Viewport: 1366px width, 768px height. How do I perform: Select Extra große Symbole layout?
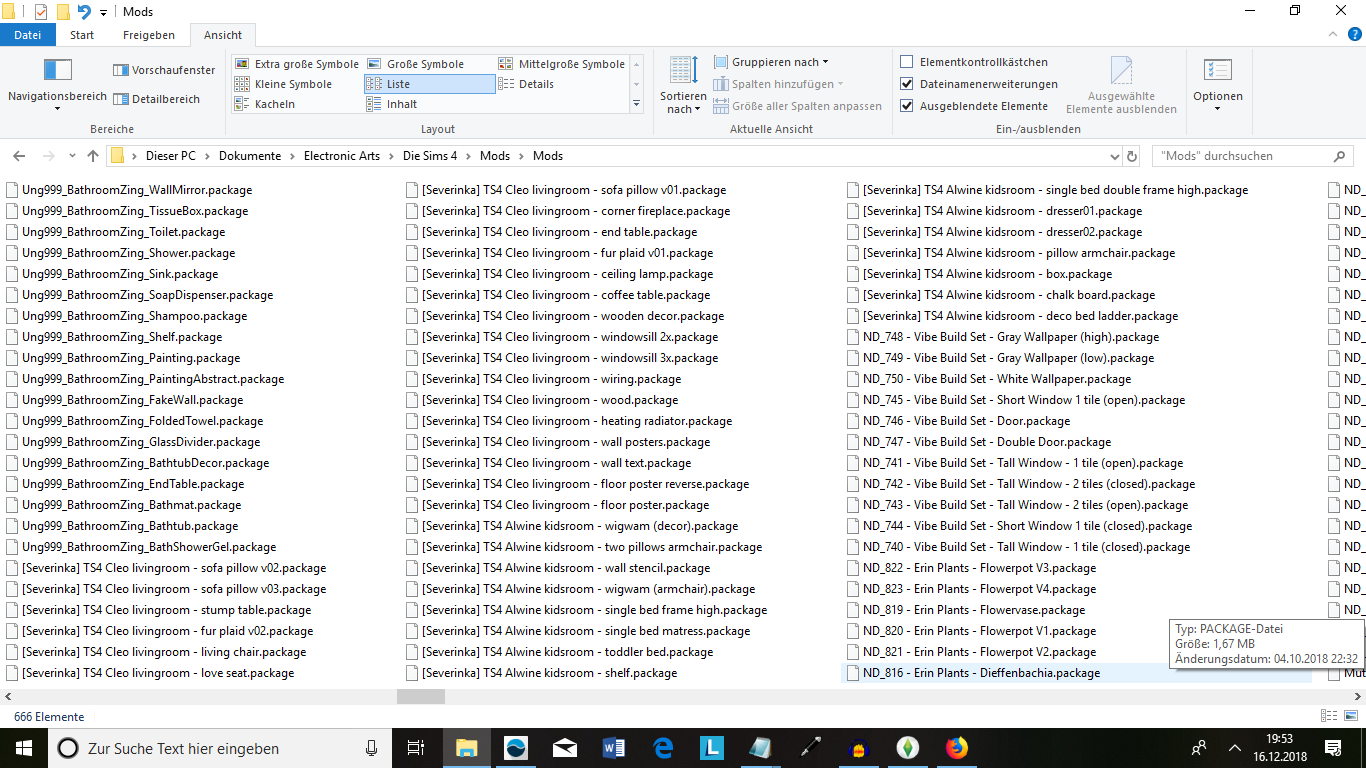click(296, 64)
